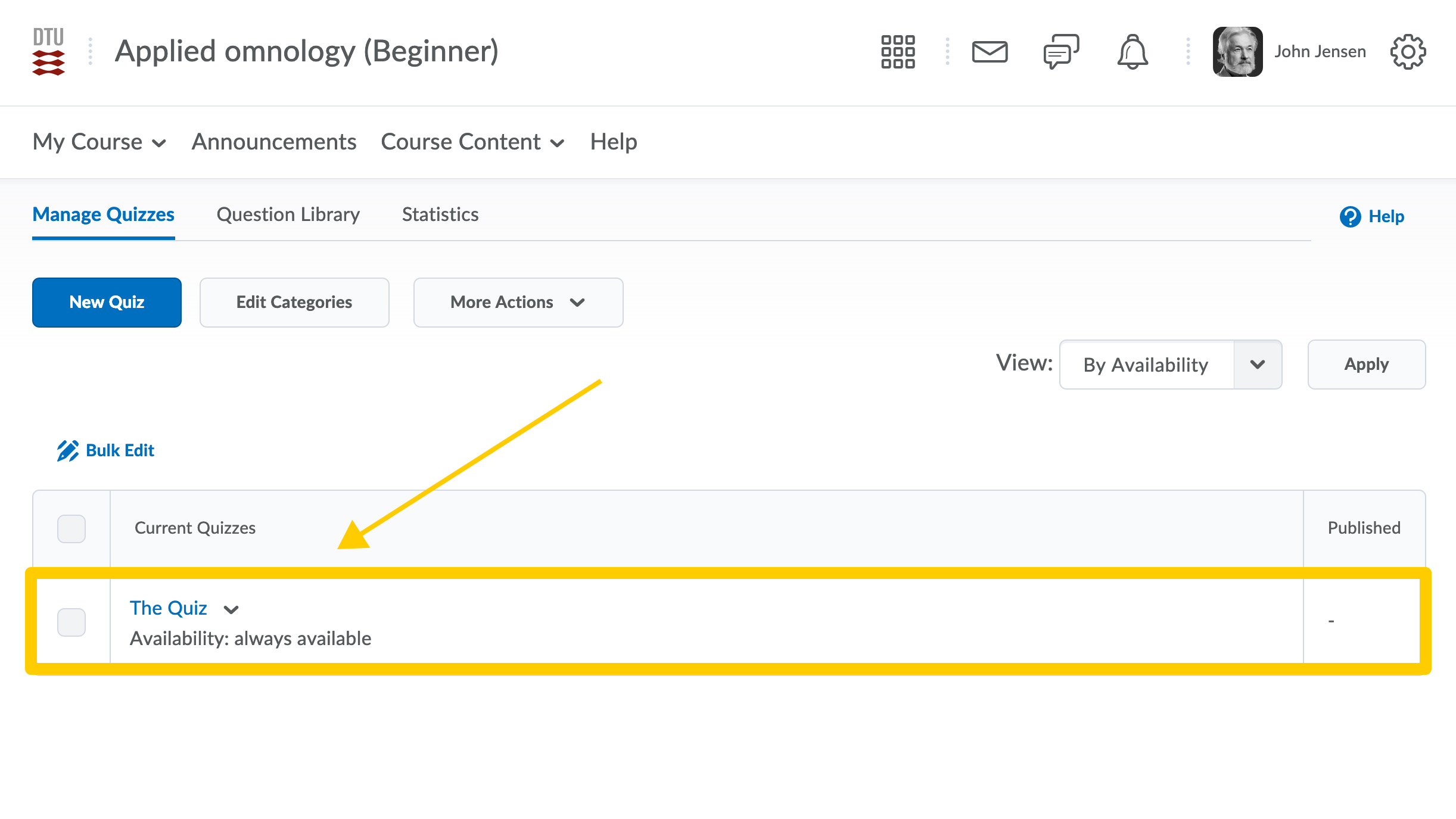Switch to the Question Library tab

click(x=288, y=214)
